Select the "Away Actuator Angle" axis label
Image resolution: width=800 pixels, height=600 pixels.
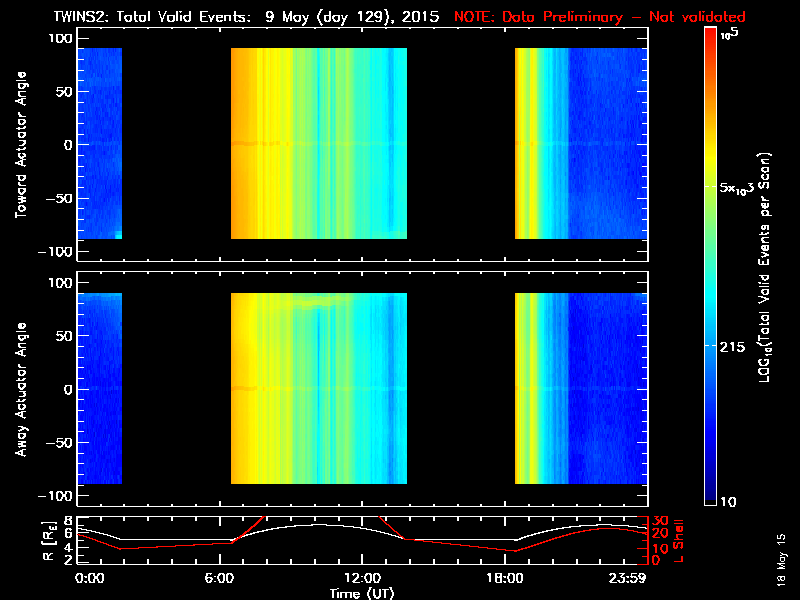coord(21,389)
